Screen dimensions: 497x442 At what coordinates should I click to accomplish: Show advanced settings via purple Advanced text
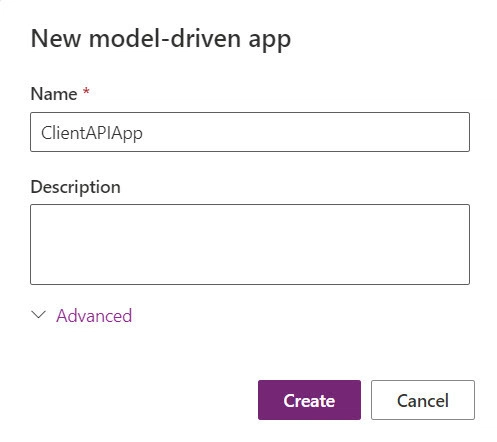tap(94, 315)
